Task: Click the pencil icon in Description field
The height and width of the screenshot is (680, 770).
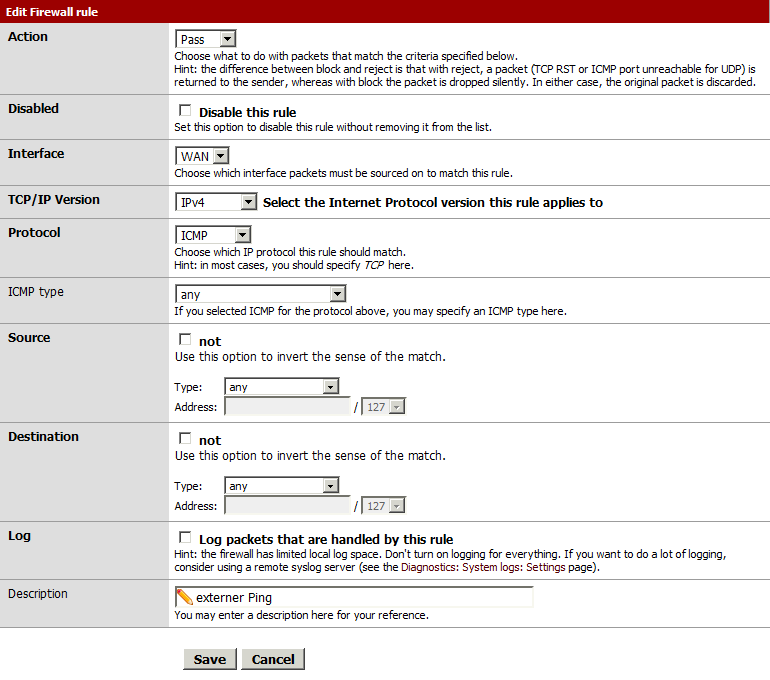Action: (185, 597)
